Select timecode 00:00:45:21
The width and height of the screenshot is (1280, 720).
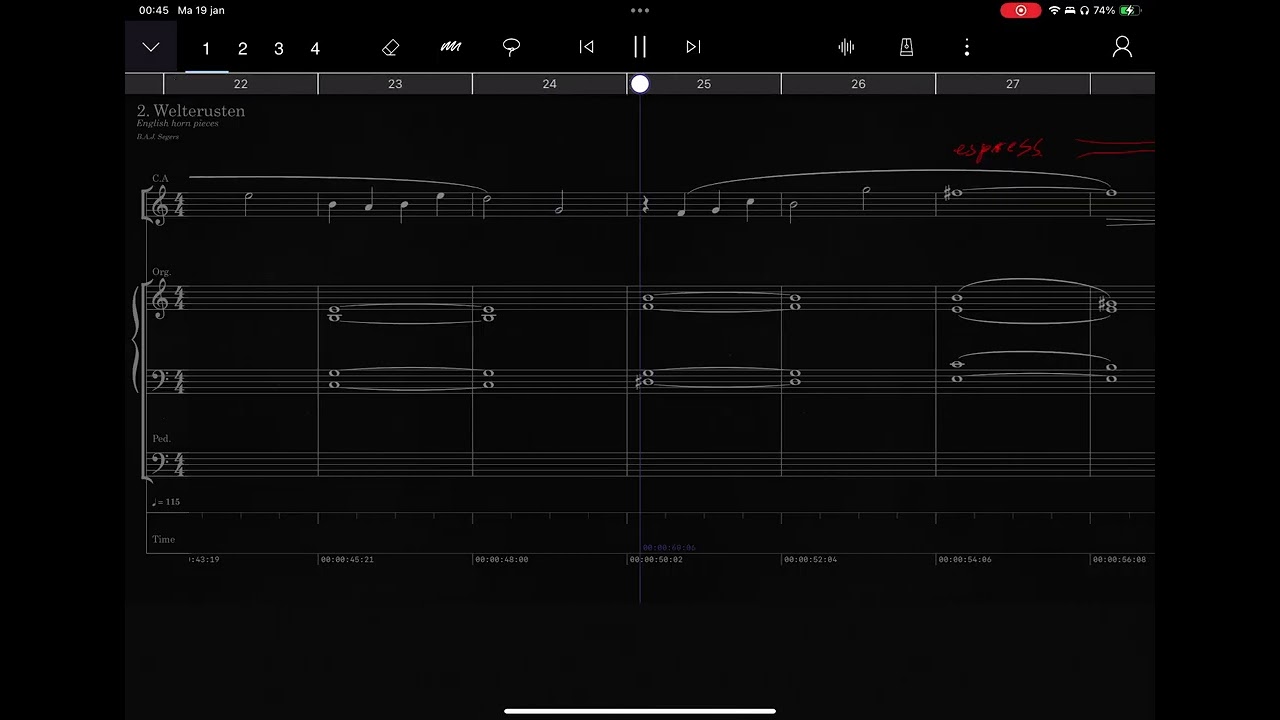[348, 560]
